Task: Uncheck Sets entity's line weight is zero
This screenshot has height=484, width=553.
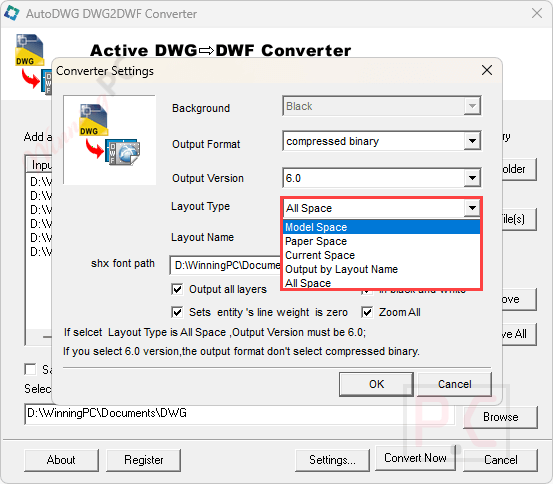Action: (177, 312)
